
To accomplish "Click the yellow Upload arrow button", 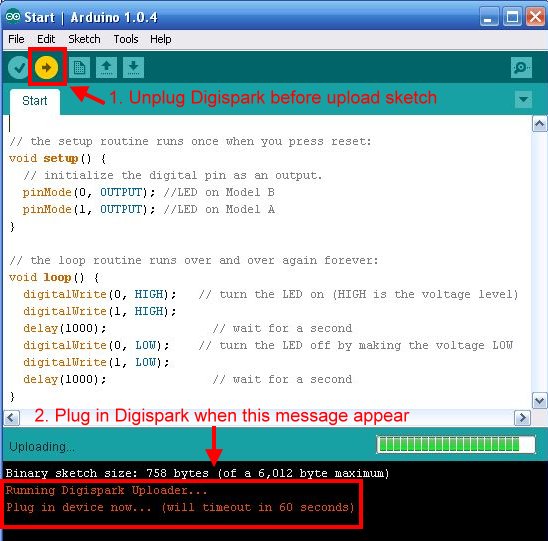I will pos(46,67).
